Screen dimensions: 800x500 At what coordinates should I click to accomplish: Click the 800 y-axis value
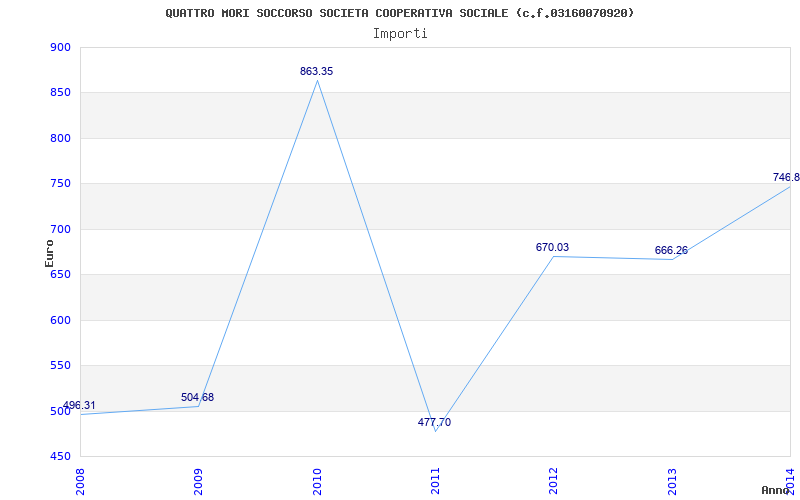click(x=60, y=138)
